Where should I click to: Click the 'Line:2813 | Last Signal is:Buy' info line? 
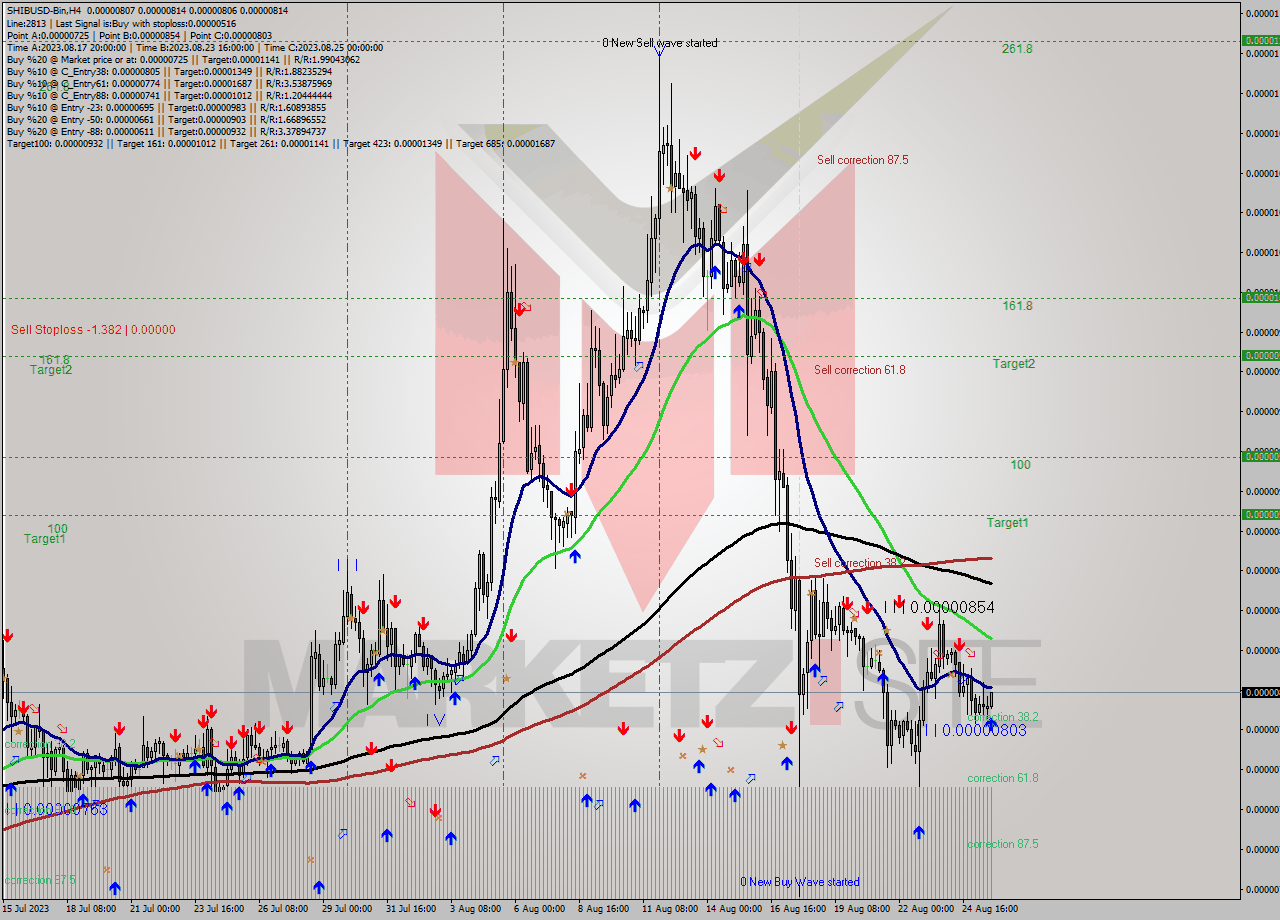(121, 23)
